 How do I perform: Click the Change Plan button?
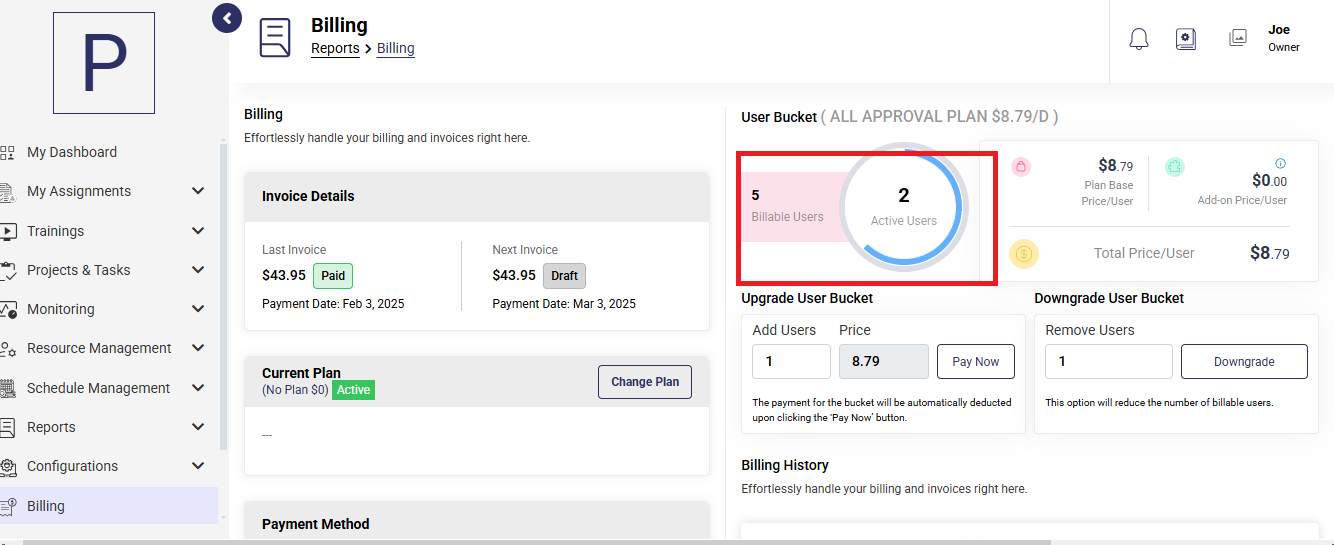coord(645,382)
